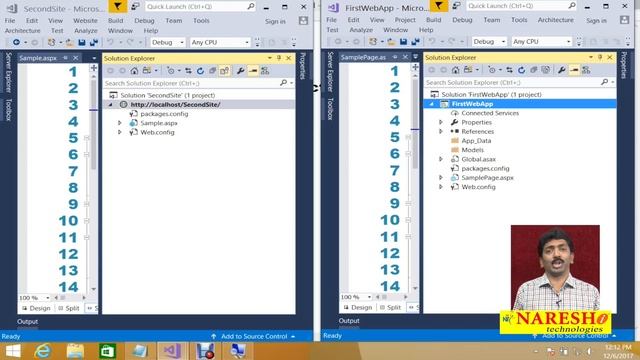640x360 pixels.
Task: Click Save All icon in SecondSite toolbar
Action: click(x=94, y=42)
